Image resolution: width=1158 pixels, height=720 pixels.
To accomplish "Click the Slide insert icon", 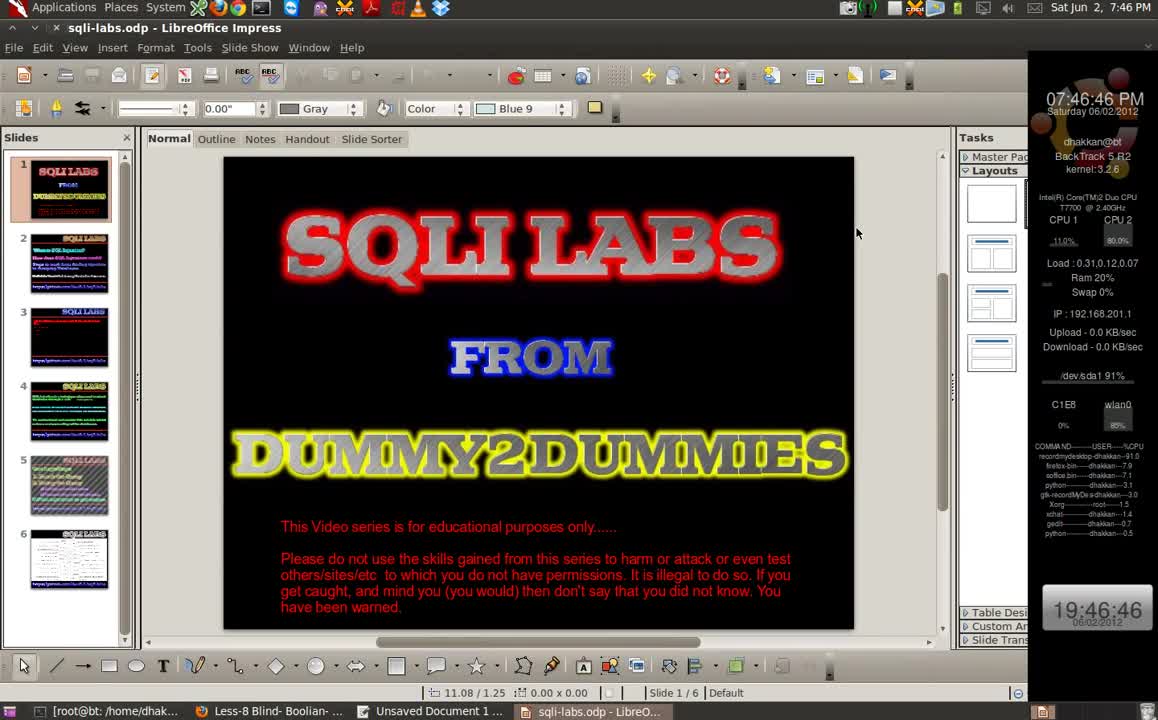I will click(x=772, y=75).
